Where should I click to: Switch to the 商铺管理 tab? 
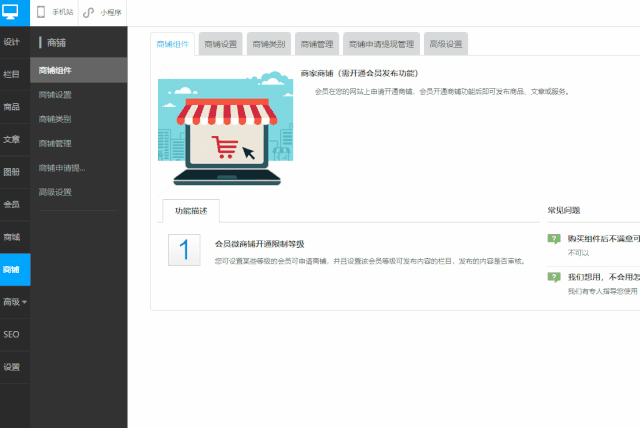(317, 44)
